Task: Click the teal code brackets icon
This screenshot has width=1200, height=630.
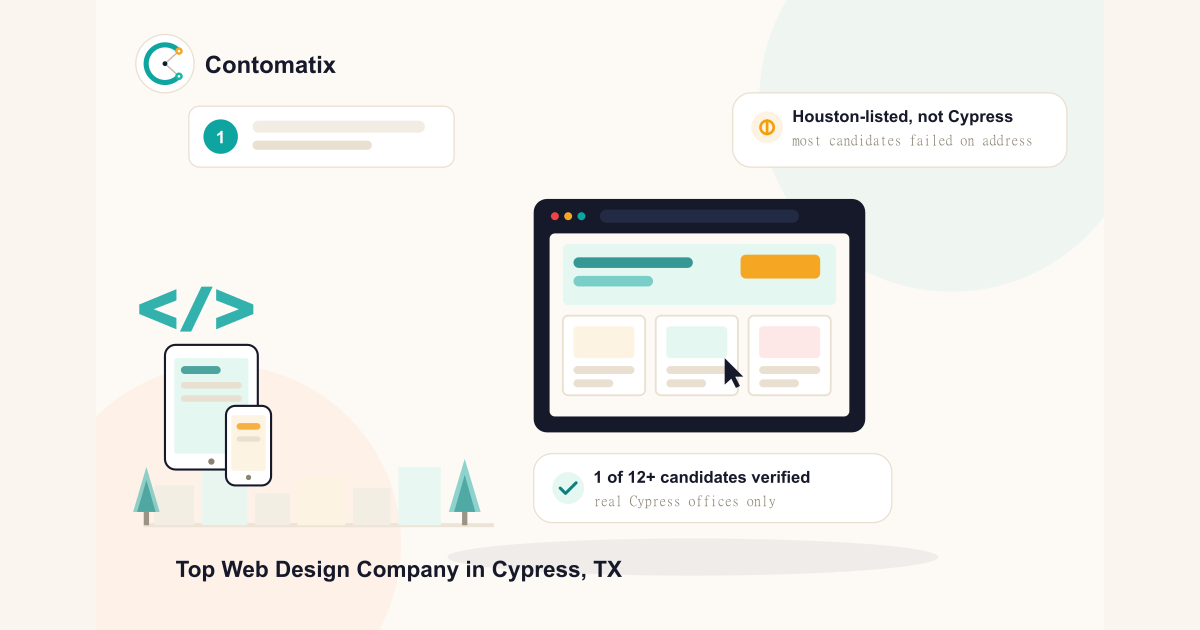Action: click(196, 310)
